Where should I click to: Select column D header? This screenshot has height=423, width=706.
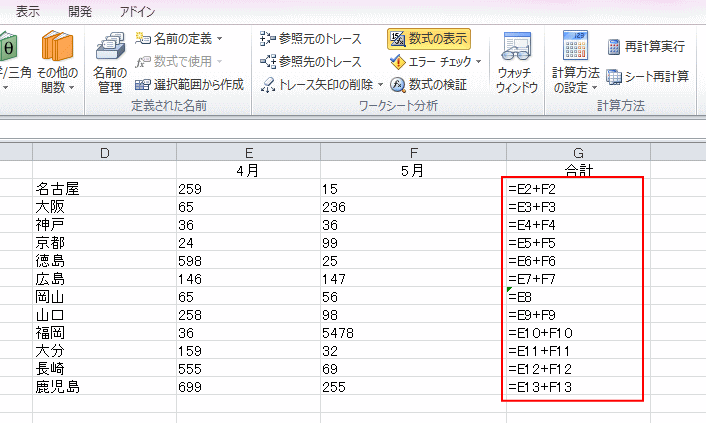coord(104,153)
